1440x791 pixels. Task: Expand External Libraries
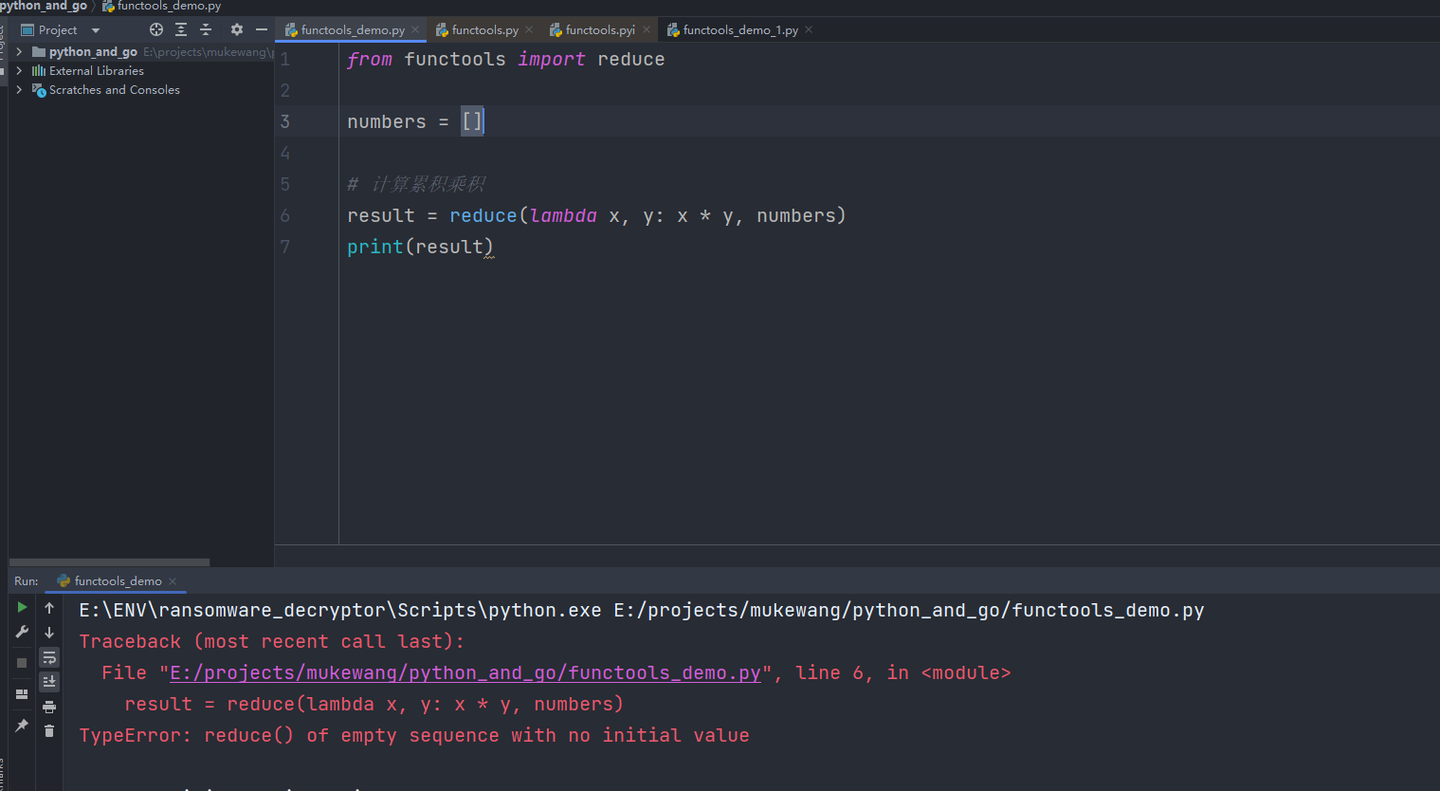tap(18, 70)
